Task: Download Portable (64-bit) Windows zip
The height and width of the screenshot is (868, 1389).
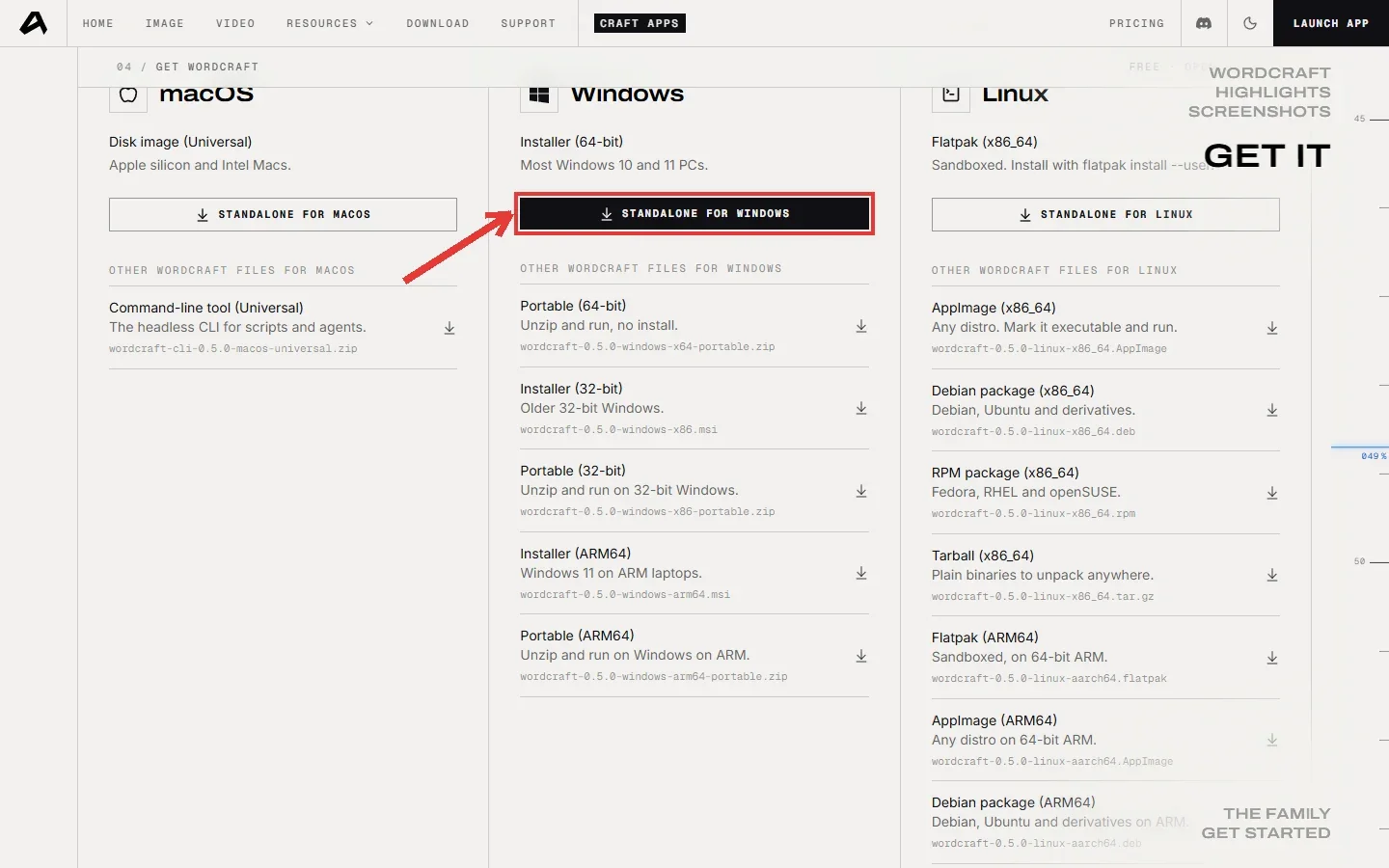Action: (861, 327)
